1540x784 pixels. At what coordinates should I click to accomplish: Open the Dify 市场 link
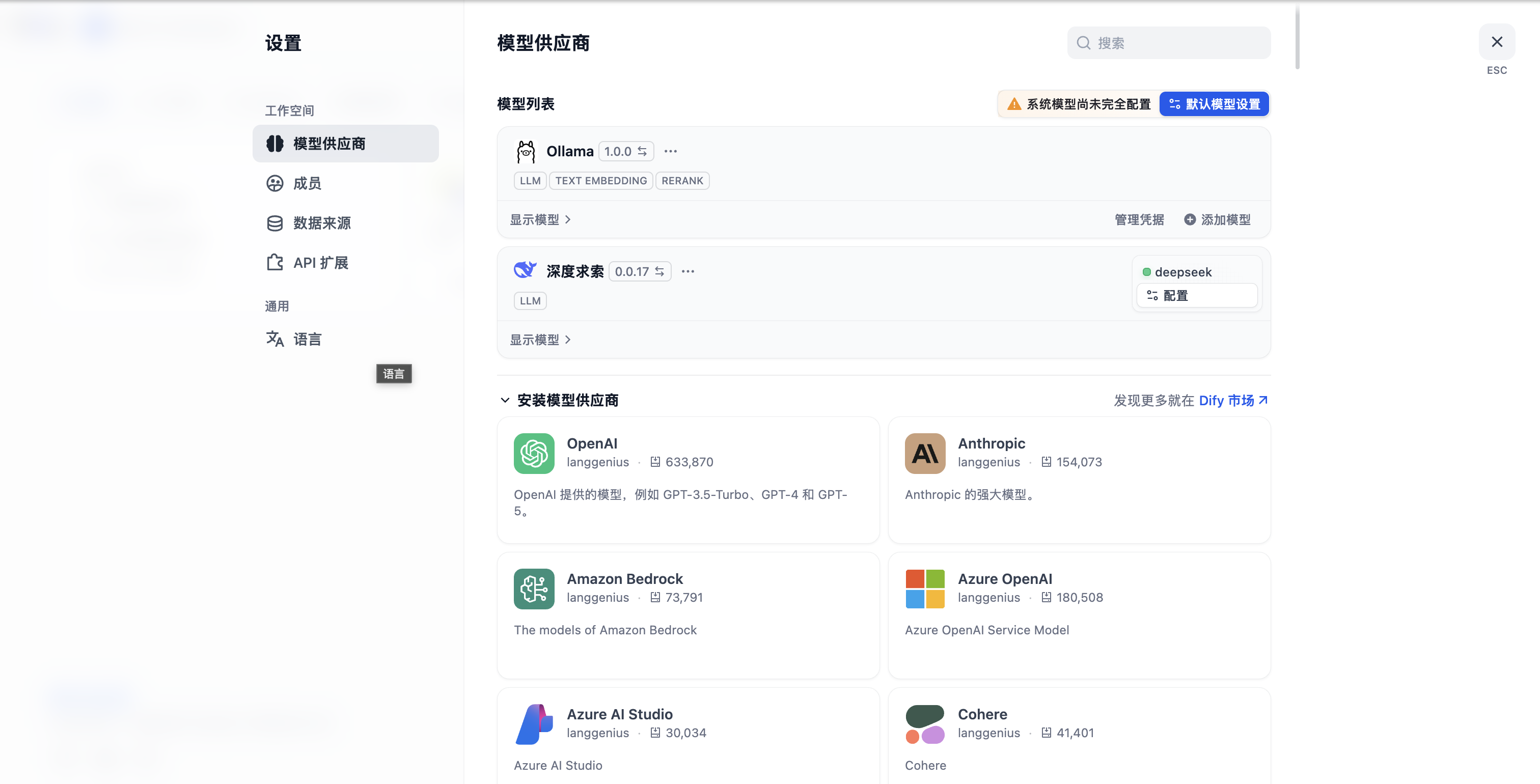coord(1233,400)
